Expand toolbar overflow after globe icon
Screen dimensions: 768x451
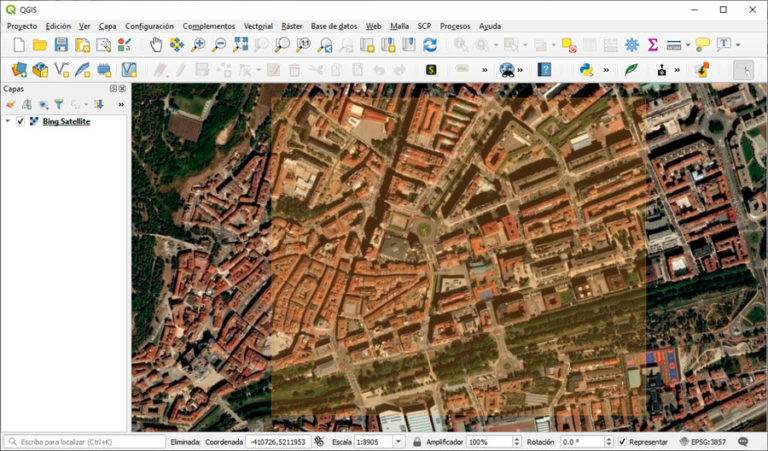(520, 70)
